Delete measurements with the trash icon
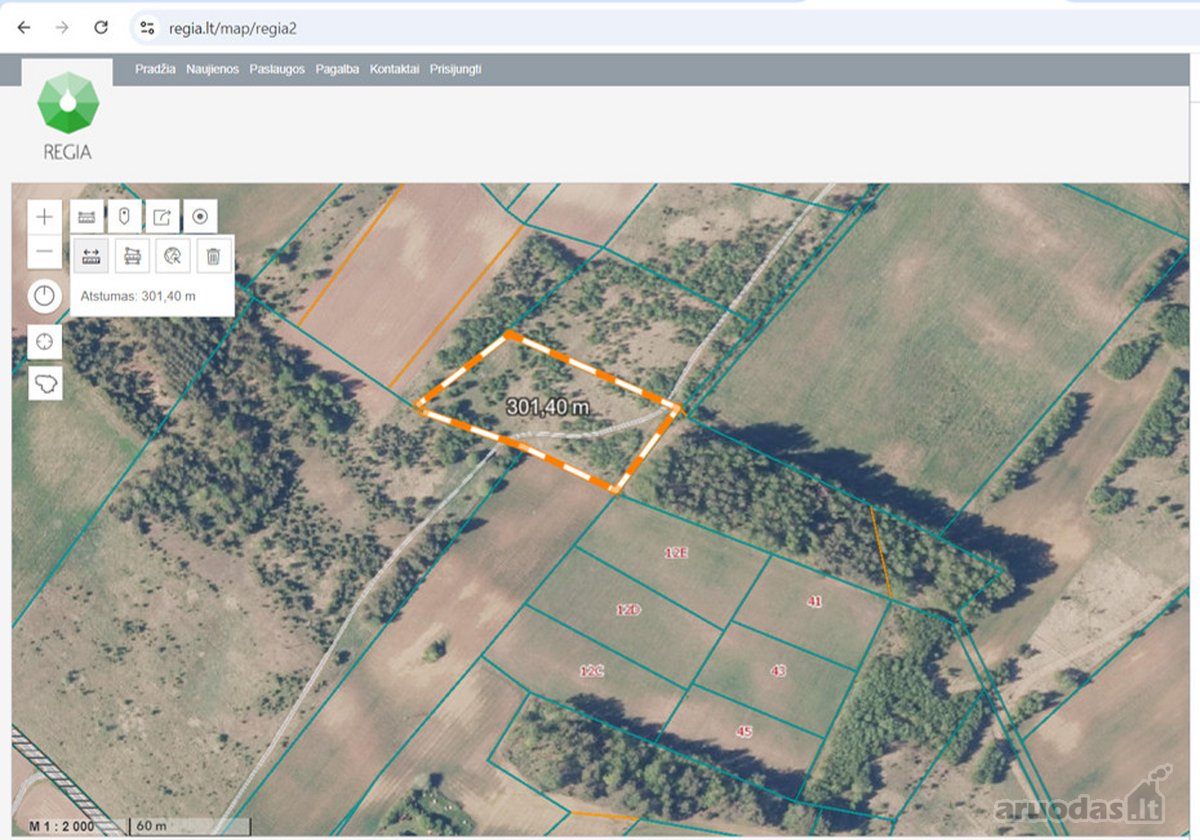 [214, 255]
